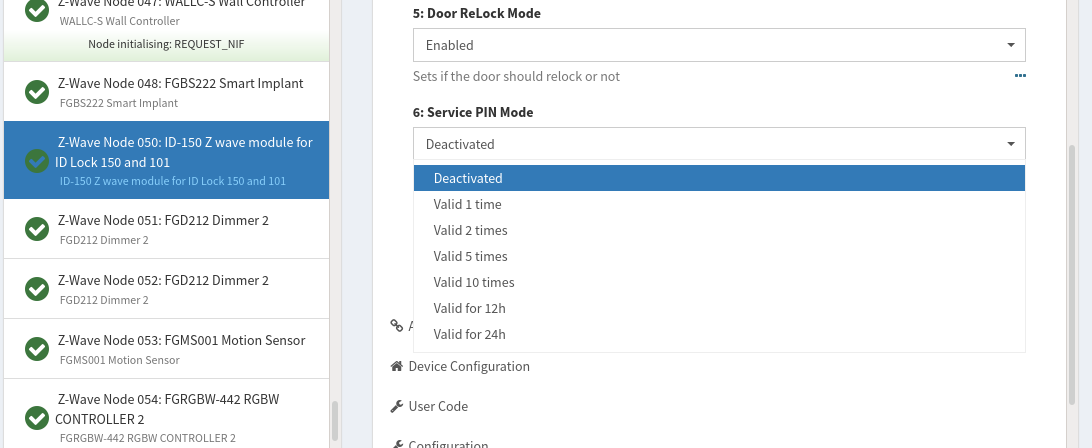Select Valid 1 time option
Image resolution: width=1092 pixels, height=448 pixels.
pyautogui.click(x=468, y=204)
